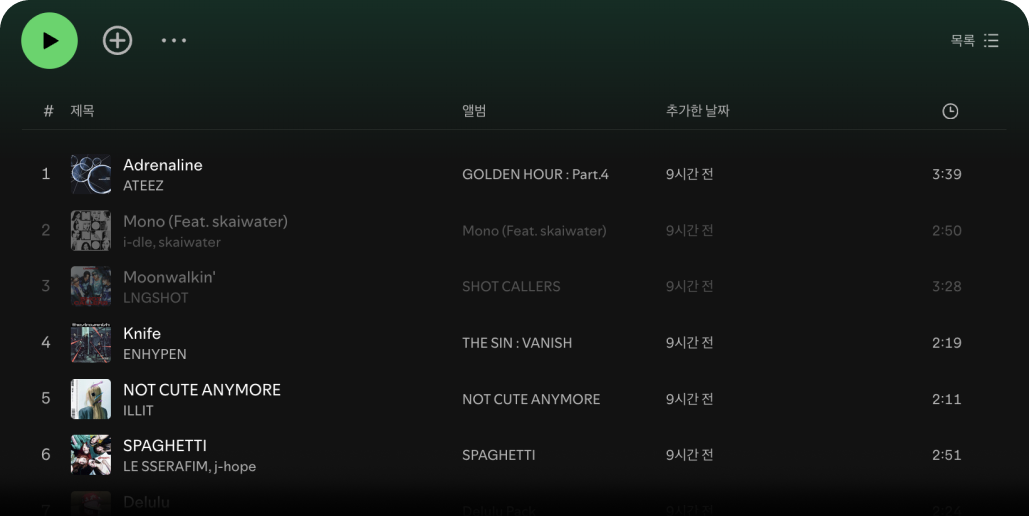Click the Knife album cover thumbnail
Screen dimensions: 1029x516
coord(91,343)
